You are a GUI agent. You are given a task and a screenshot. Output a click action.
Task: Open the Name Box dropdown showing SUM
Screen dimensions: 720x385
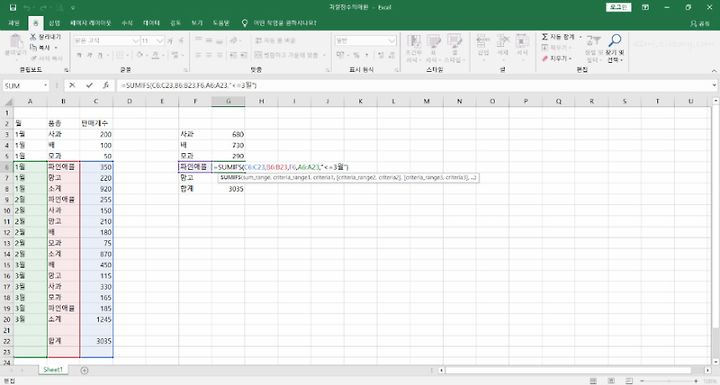45,85
